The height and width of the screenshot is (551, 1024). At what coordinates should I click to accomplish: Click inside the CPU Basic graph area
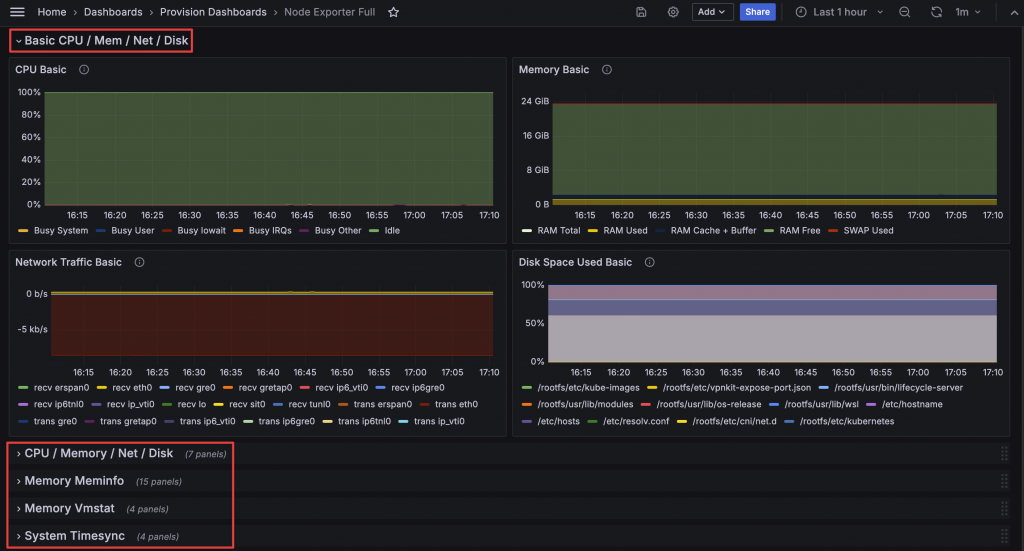268,149
